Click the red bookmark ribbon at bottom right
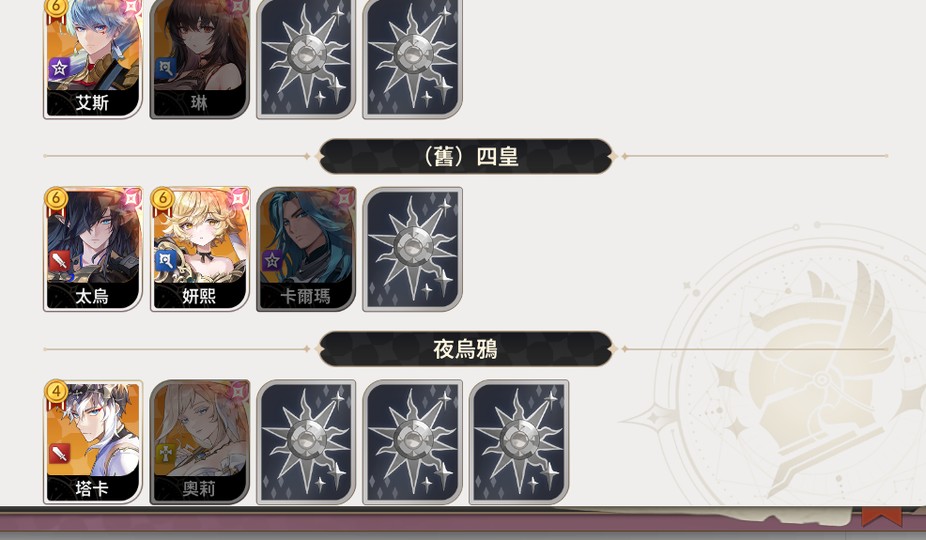 click(x=881, y=516)
